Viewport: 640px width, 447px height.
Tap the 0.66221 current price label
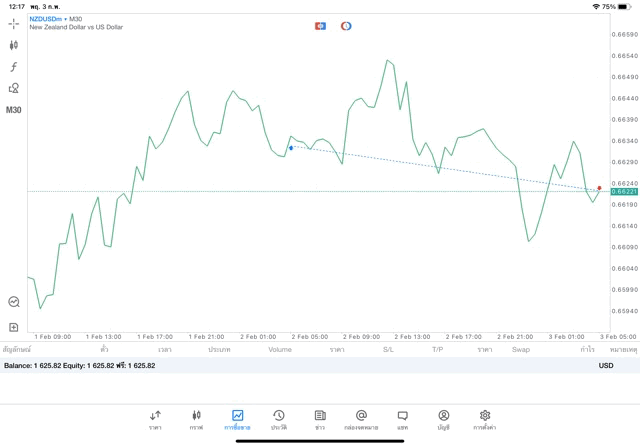pos(624,191)
